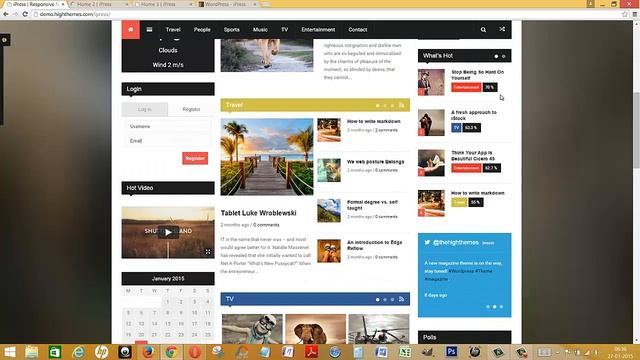Open the search icon in navbar
This screenshot has height=360, width=640.
click(x=483, y=29)
